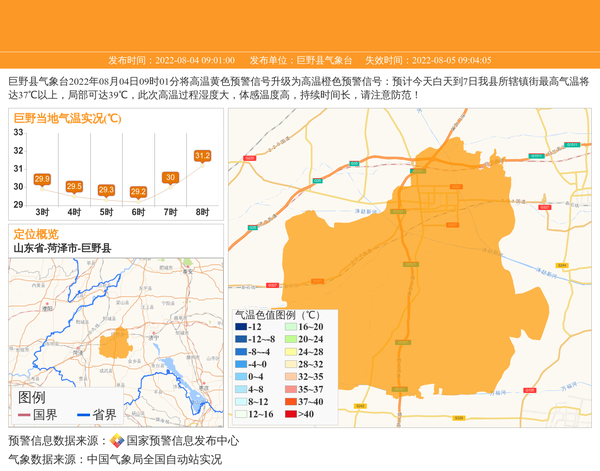Select the 20~24 green legend swatch
This screenshot has height=471, width=600.
tap(291, 339)
